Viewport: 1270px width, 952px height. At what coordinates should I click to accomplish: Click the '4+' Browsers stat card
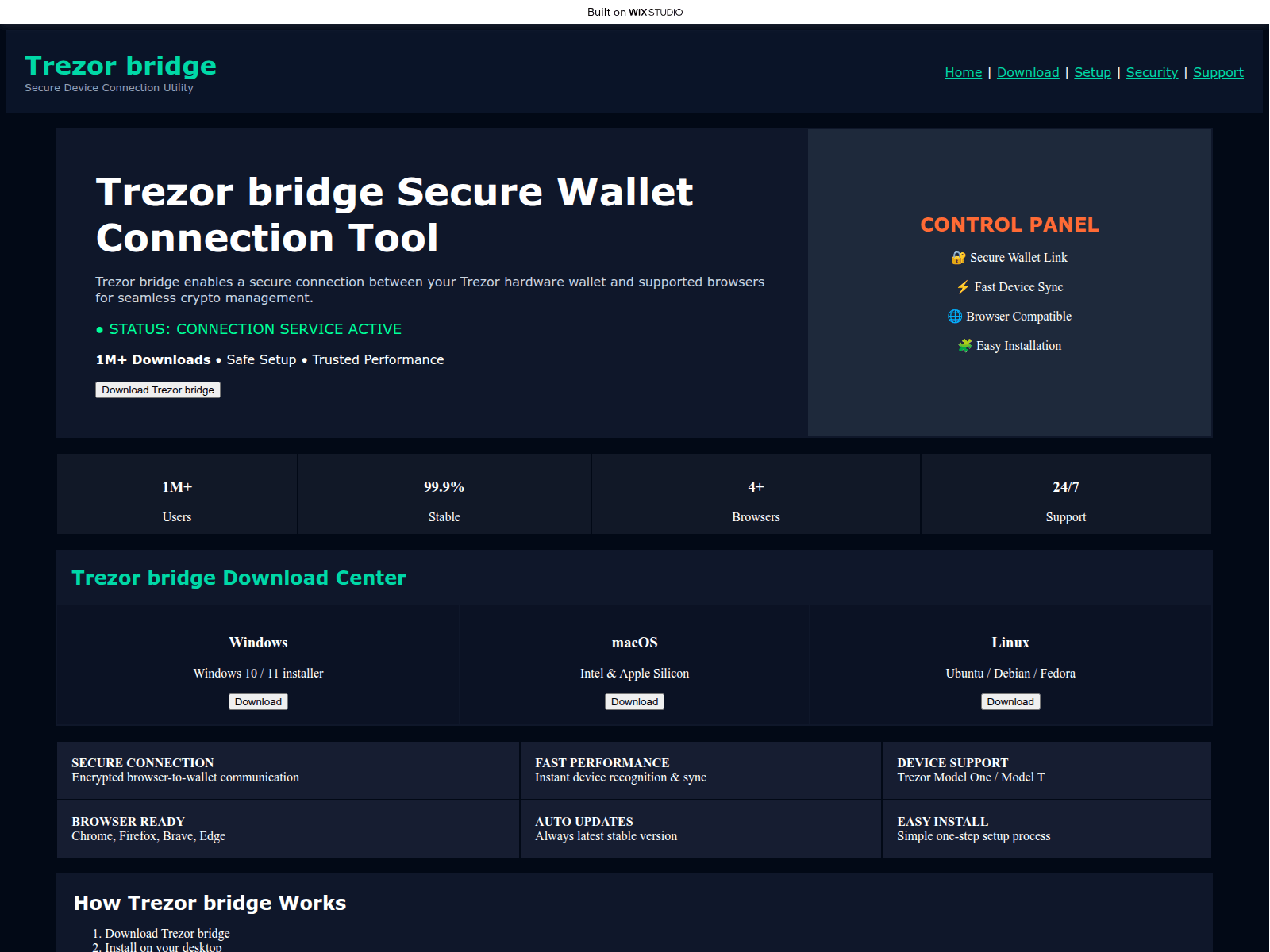pos(756,494)
